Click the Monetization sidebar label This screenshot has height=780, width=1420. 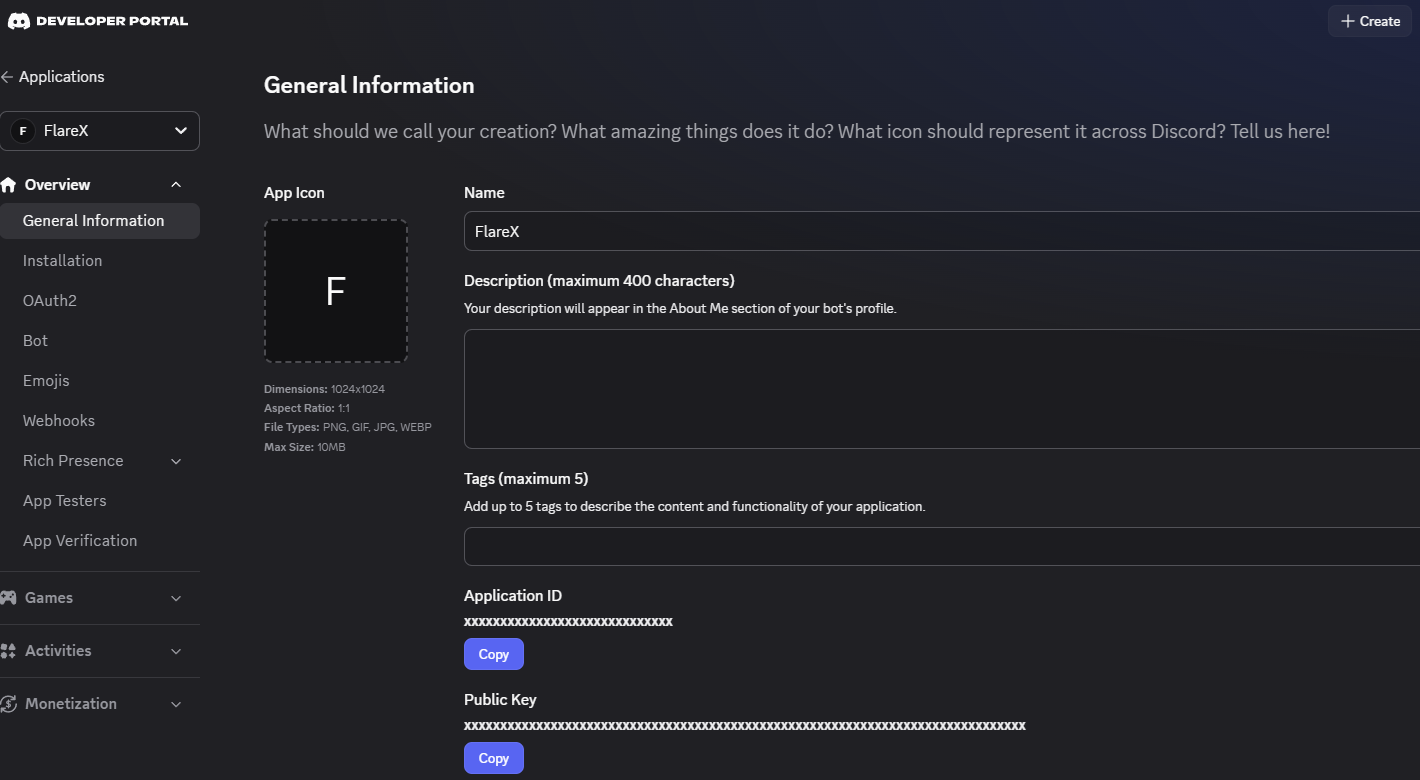coord(71,704)
